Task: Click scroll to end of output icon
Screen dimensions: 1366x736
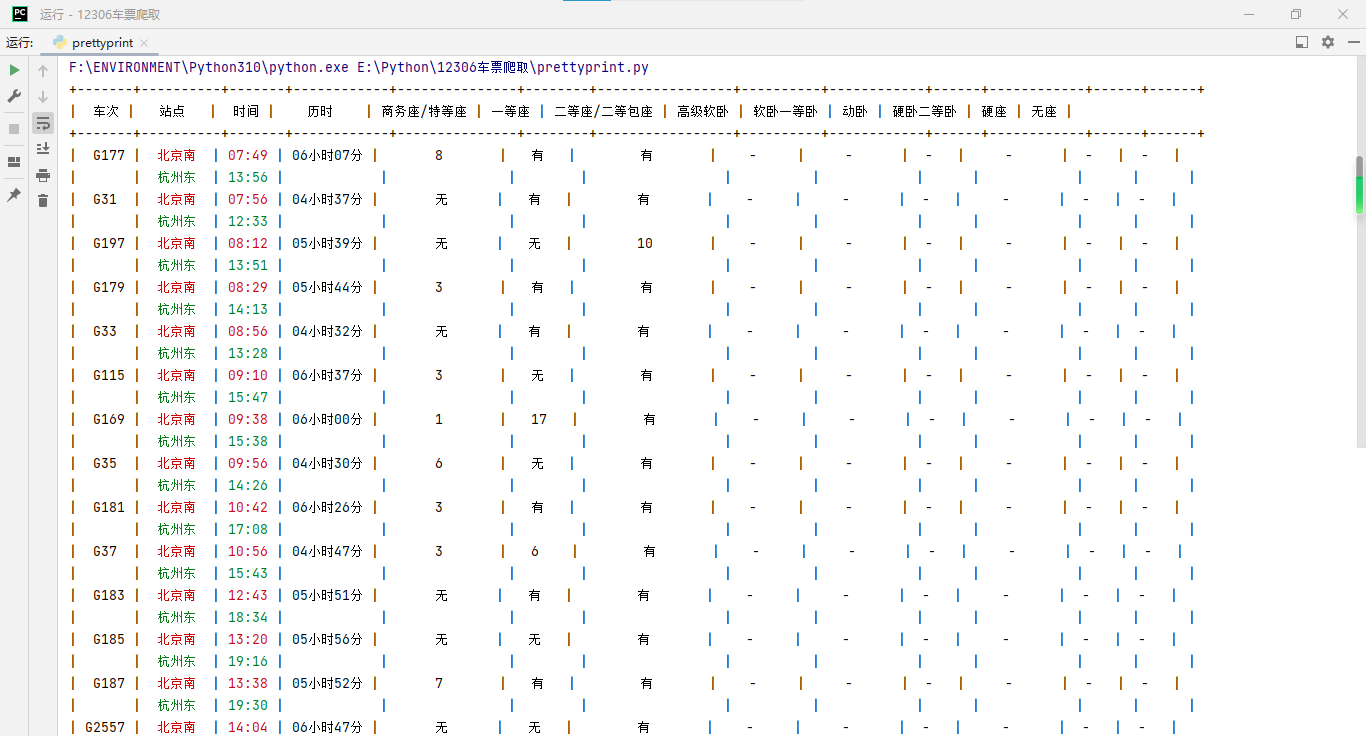Action: pos(43,148)
